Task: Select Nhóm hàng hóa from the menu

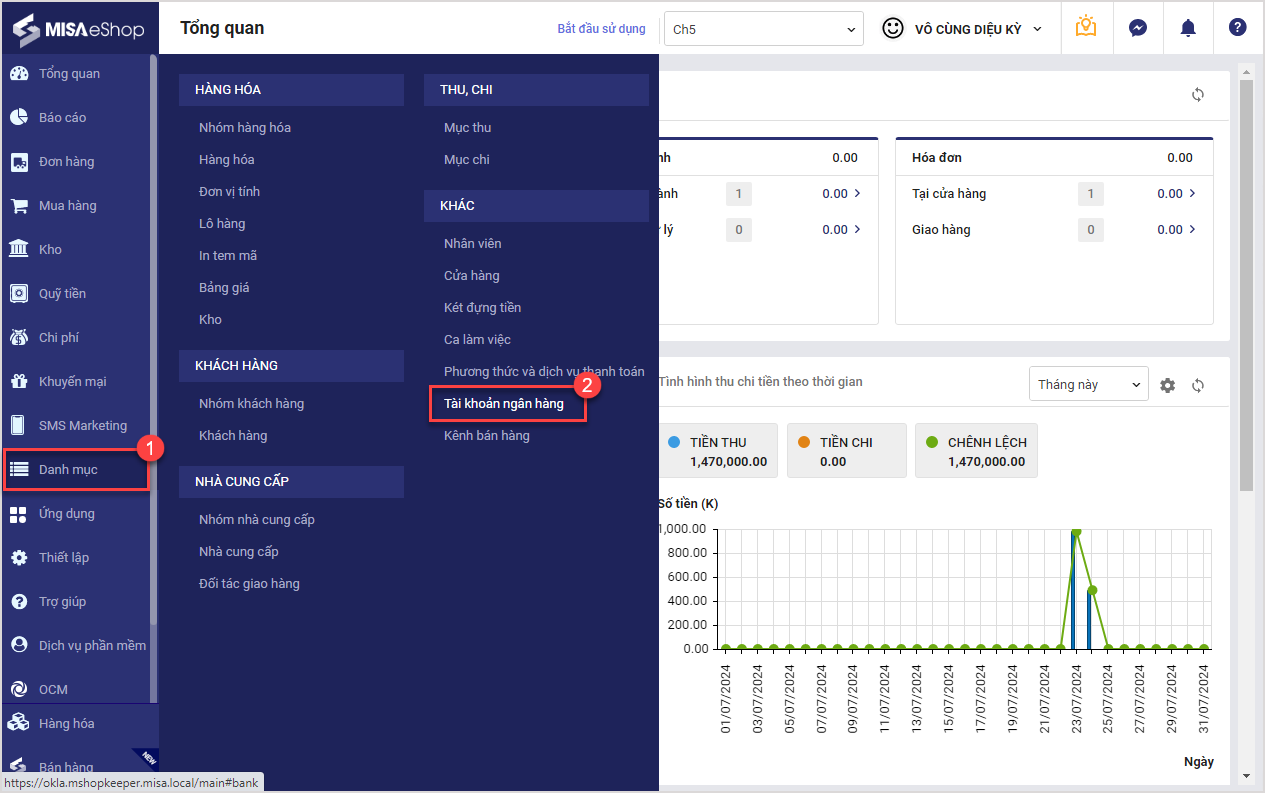Action: (x=245, y=128)
